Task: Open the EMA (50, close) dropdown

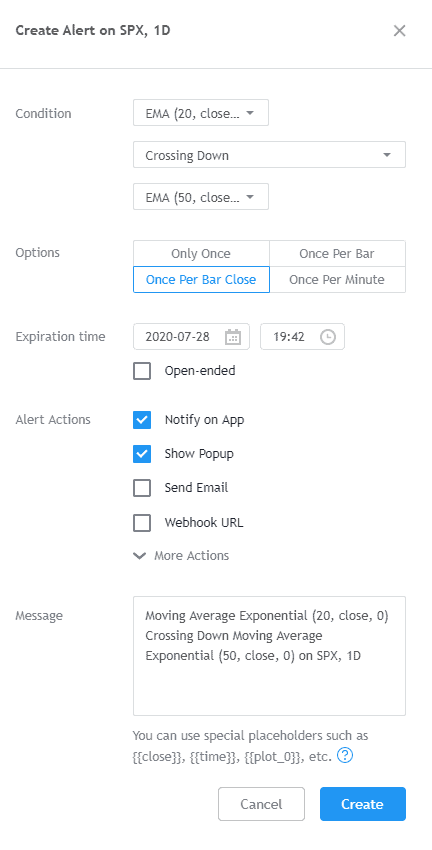Action: [x=201, y=197]
